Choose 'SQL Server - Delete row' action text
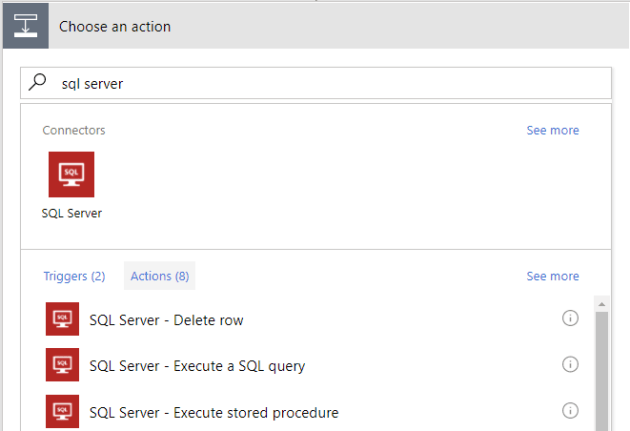Image resolution: width=630 pixels, height=431 pixels. pos(166,320)
